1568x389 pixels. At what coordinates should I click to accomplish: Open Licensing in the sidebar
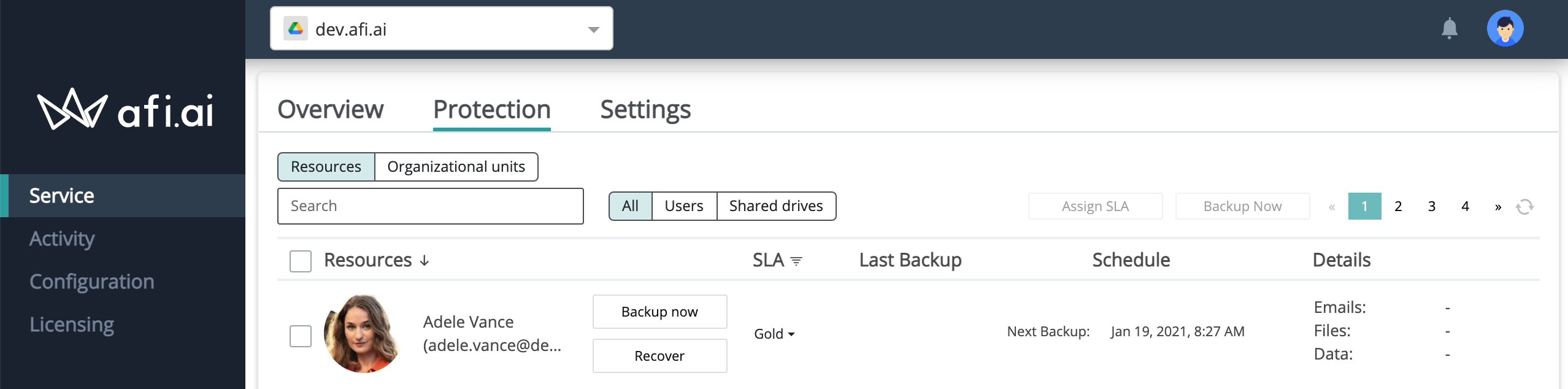pos(72,325)
